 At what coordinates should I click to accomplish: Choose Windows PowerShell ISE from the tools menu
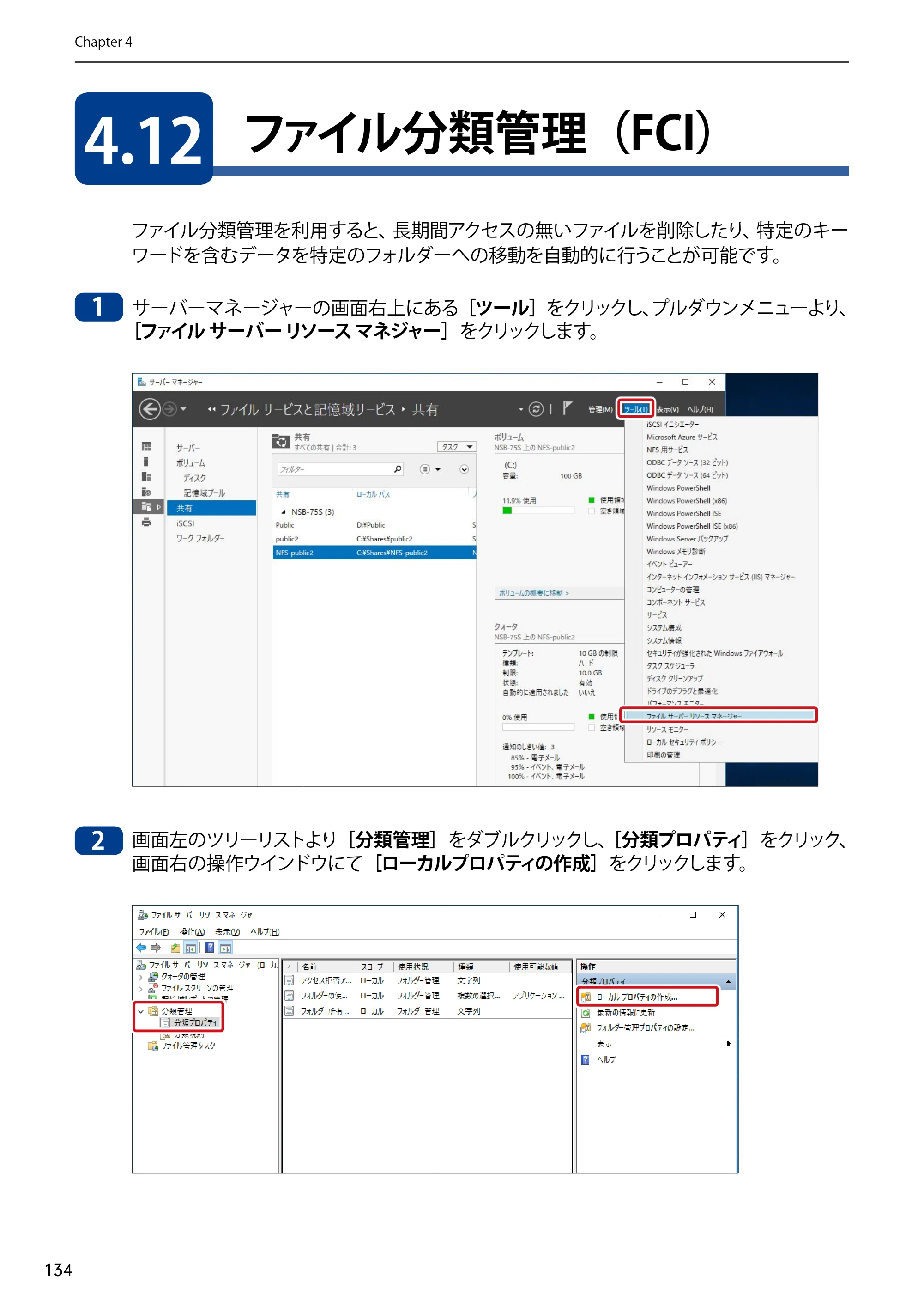[683, 513]
